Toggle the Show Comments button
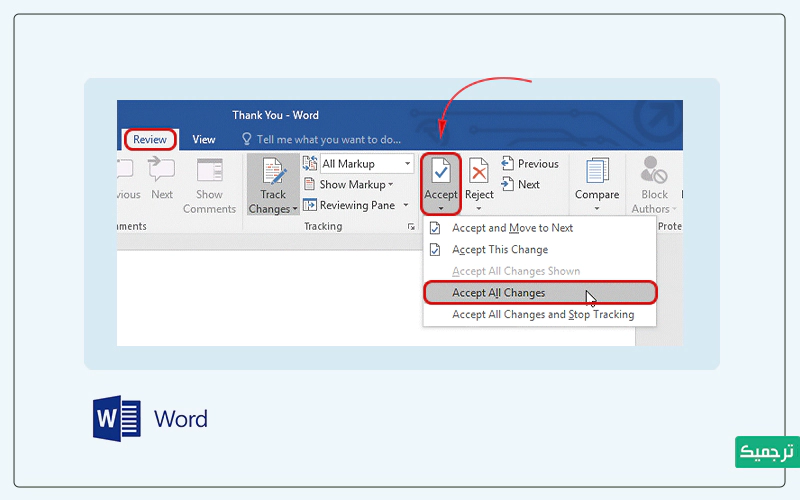The width and height of the screenshot is (800, 500). [209, 186]
